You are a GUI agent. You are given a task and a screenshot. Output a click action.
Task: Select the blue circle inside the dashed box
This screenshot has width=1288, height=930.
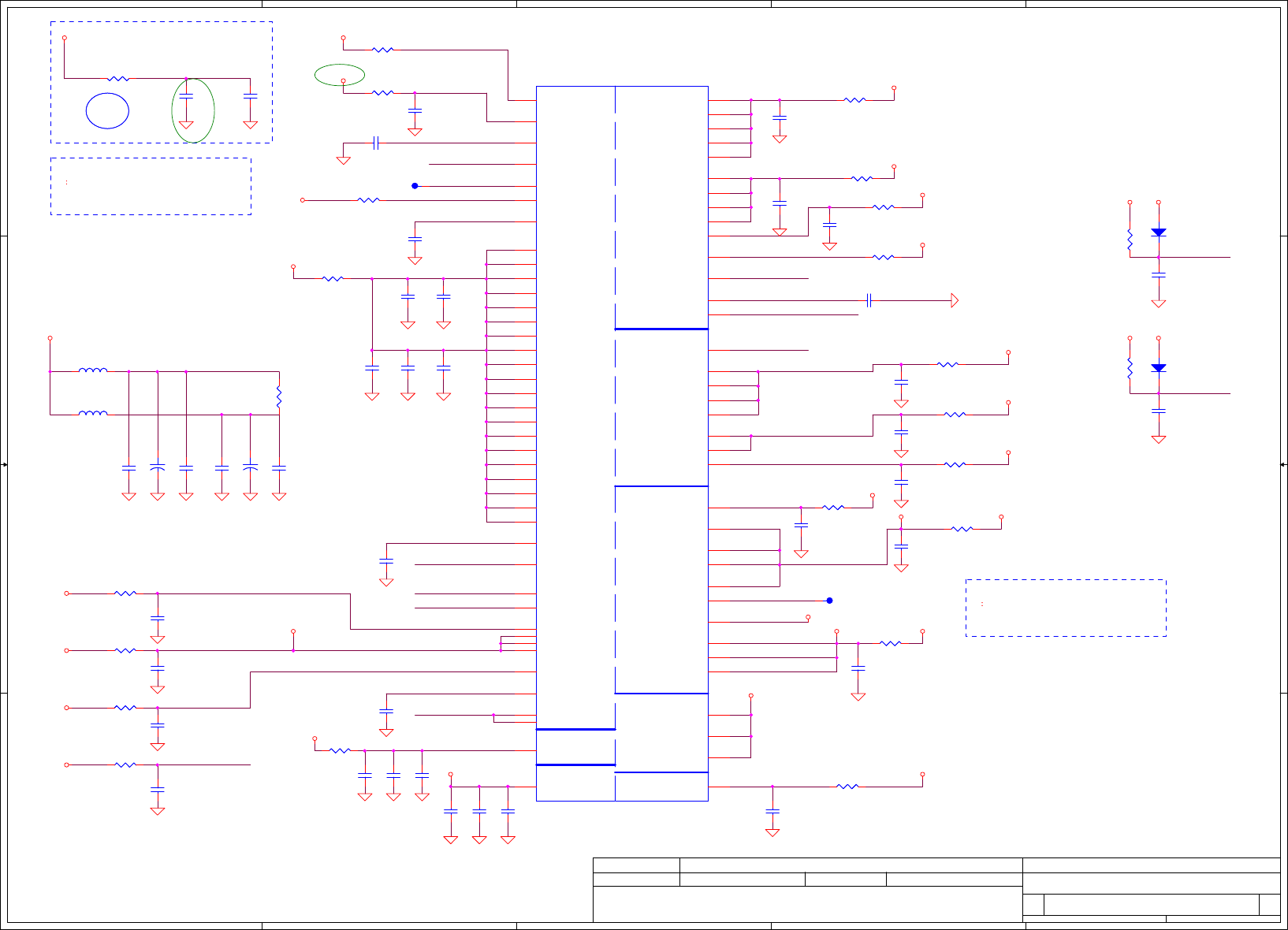[x=107, y=111]
